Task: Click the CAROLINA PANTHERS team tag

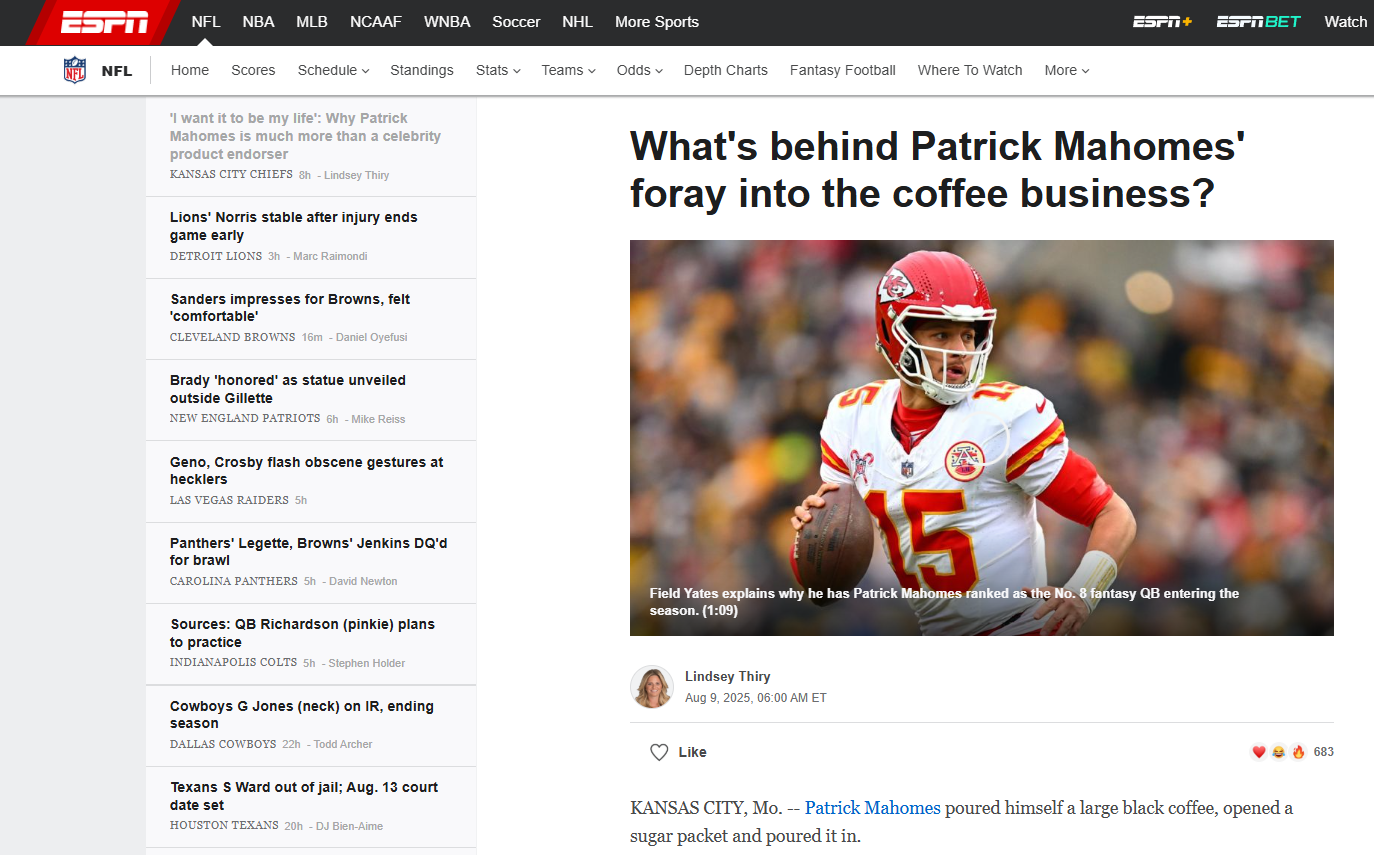Action: [234, 581]
